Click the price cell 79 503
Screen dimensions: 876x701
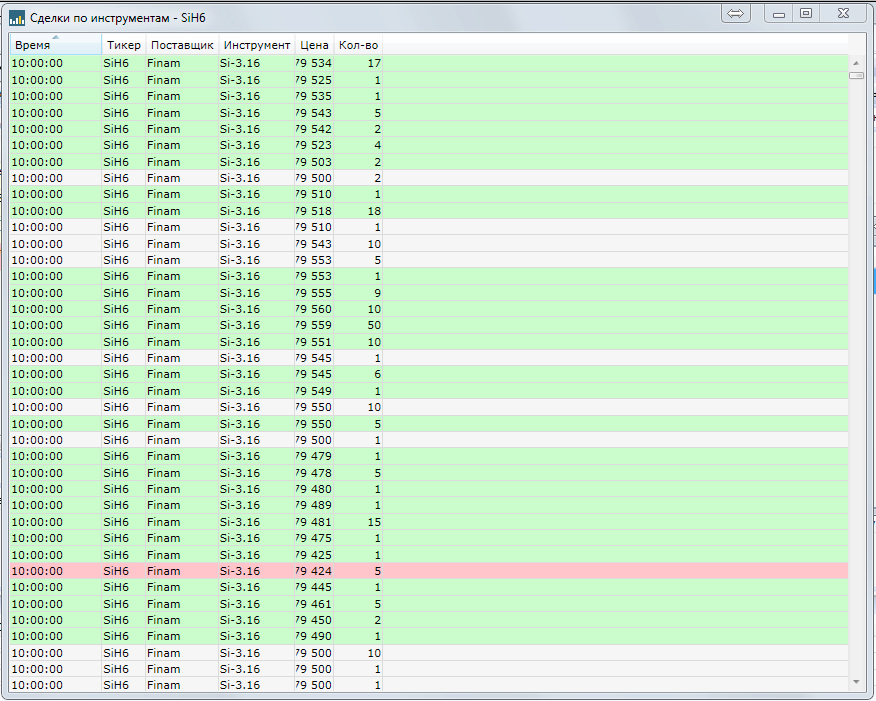(x=313, y=162)
